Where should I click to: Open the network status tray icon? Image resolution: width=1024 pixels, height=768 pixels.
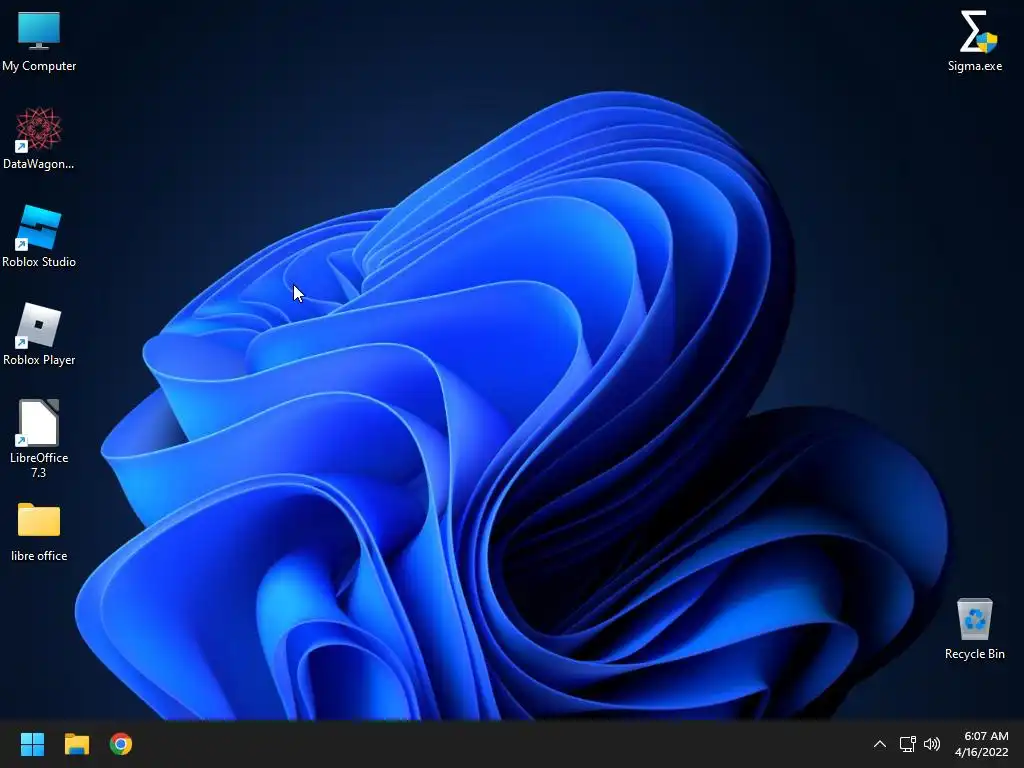[907, 744]
